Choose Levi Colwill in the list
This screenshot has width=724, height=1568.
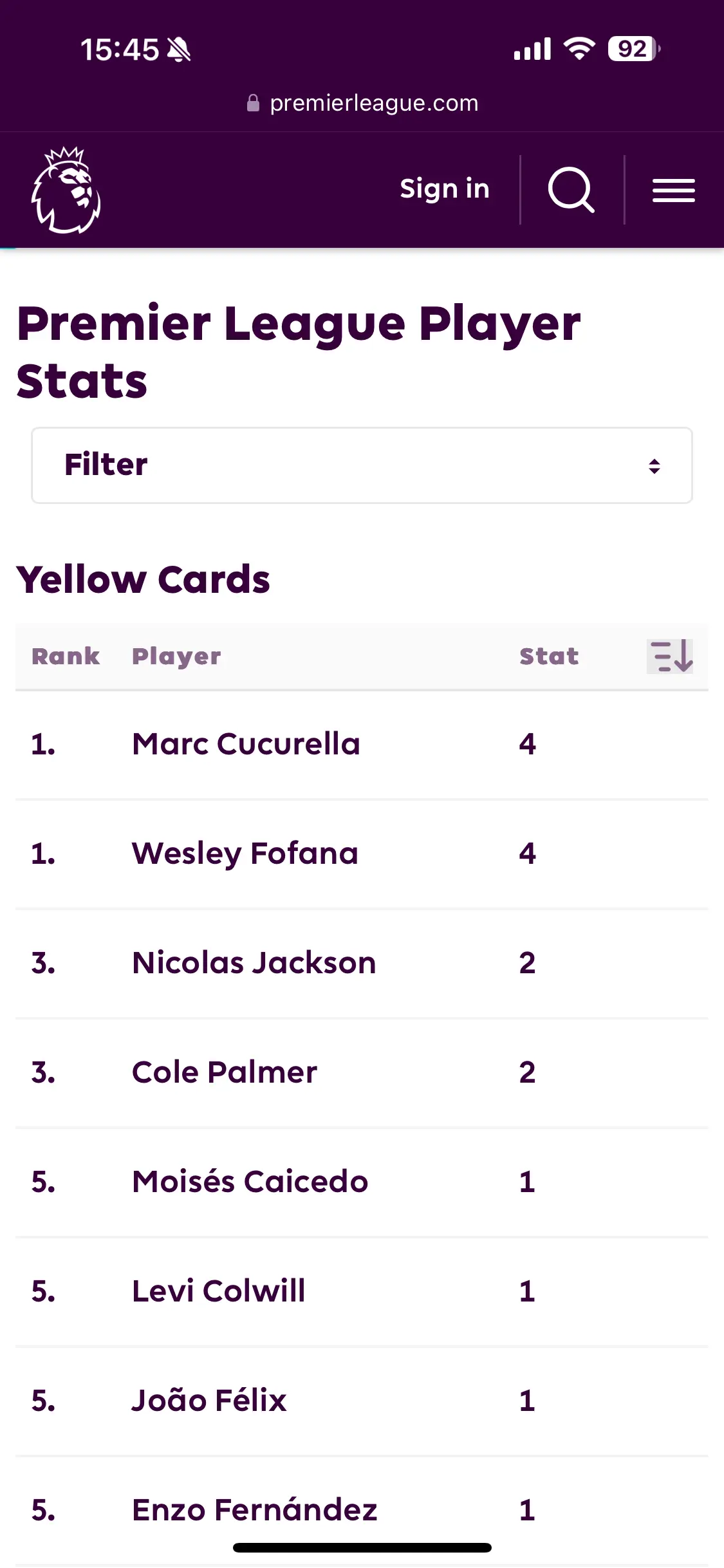[x=362, y=1292]
